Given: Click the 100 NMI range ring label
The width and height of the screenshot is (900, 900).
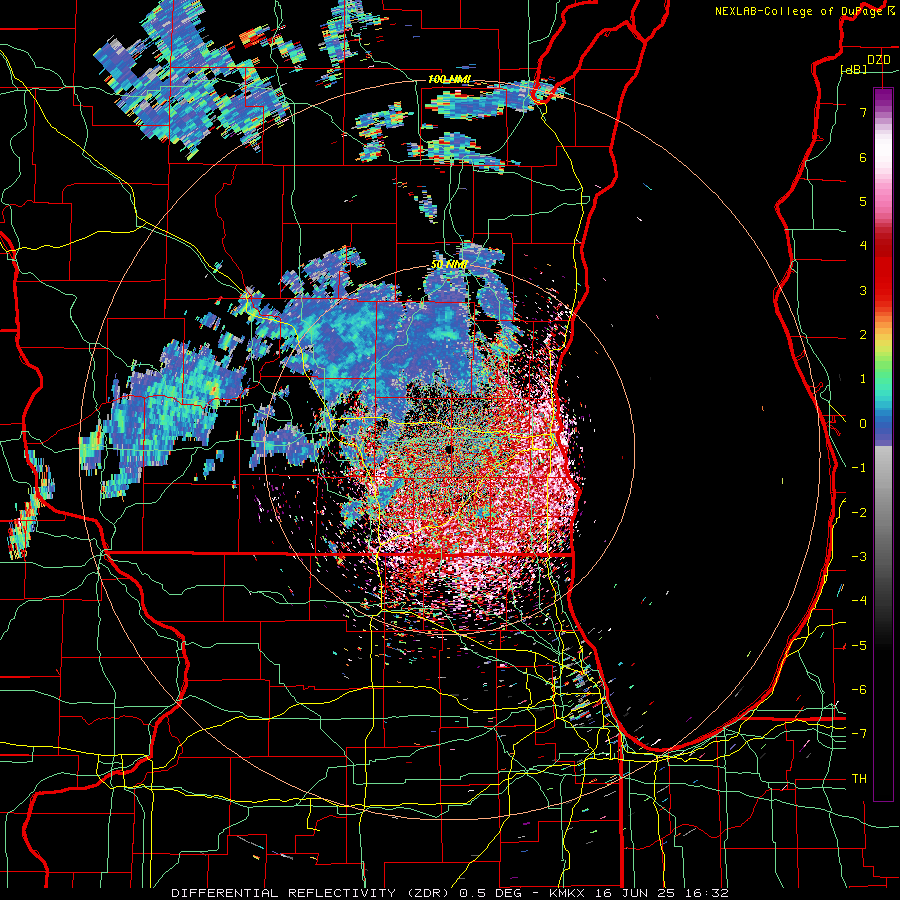Looking at the screenshot, I should 449,79.
